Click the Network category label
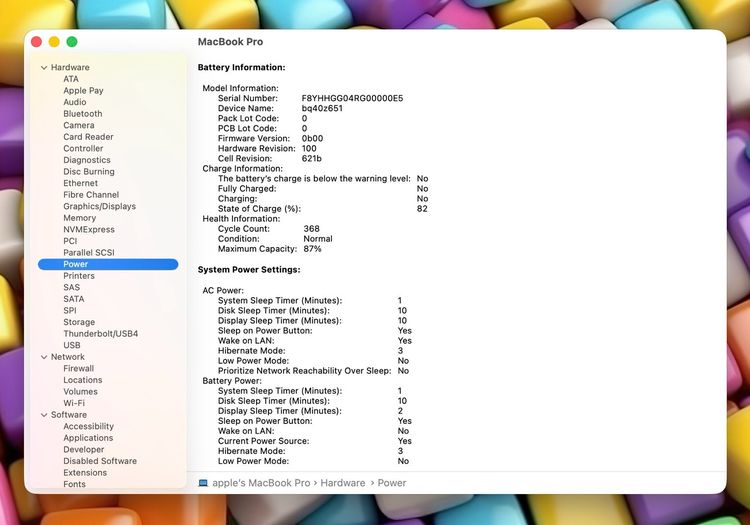The image size is (750, 525). pyautogui.click(x=67, y=357)
